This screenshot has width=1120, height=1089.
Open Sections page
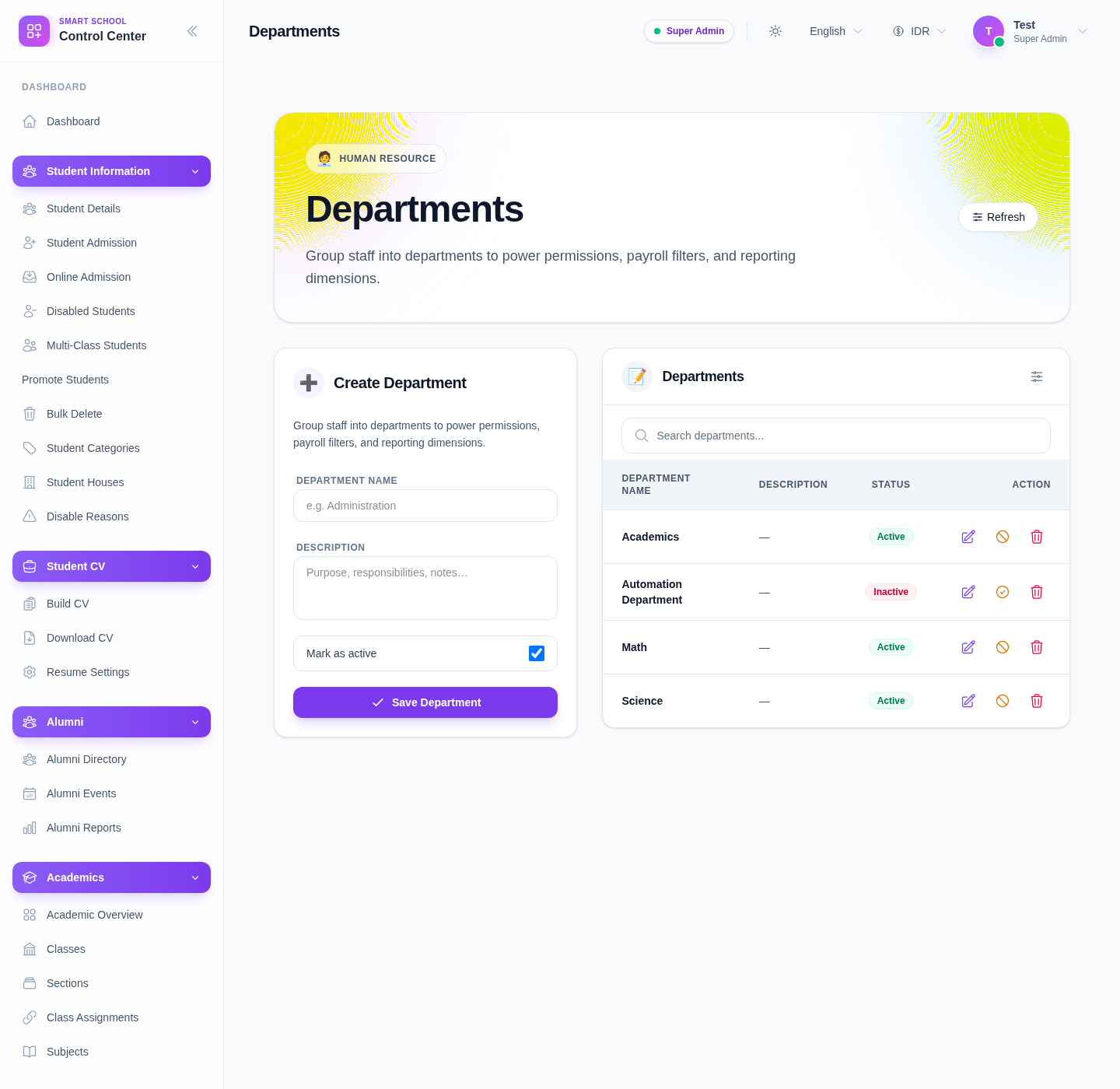coord(111,983)
